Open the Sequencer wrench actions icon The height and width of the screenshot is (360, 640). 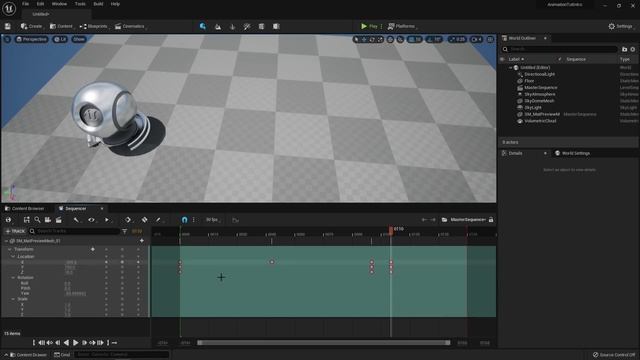76,220
